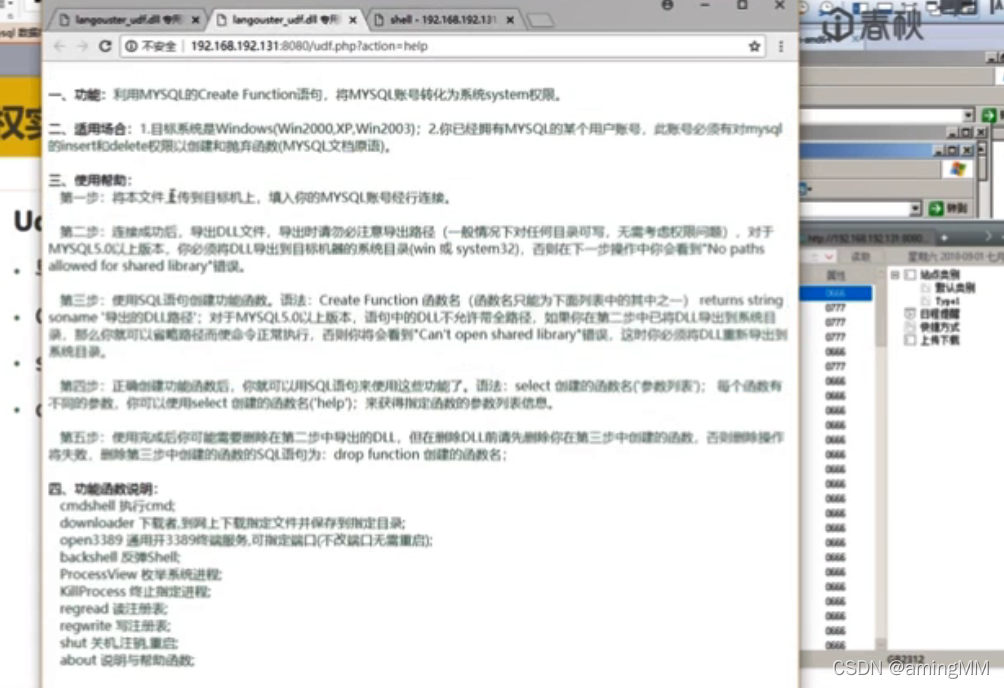Click the Windows logo icon in background dialog

pyautogui.click(x=958, y=168)
